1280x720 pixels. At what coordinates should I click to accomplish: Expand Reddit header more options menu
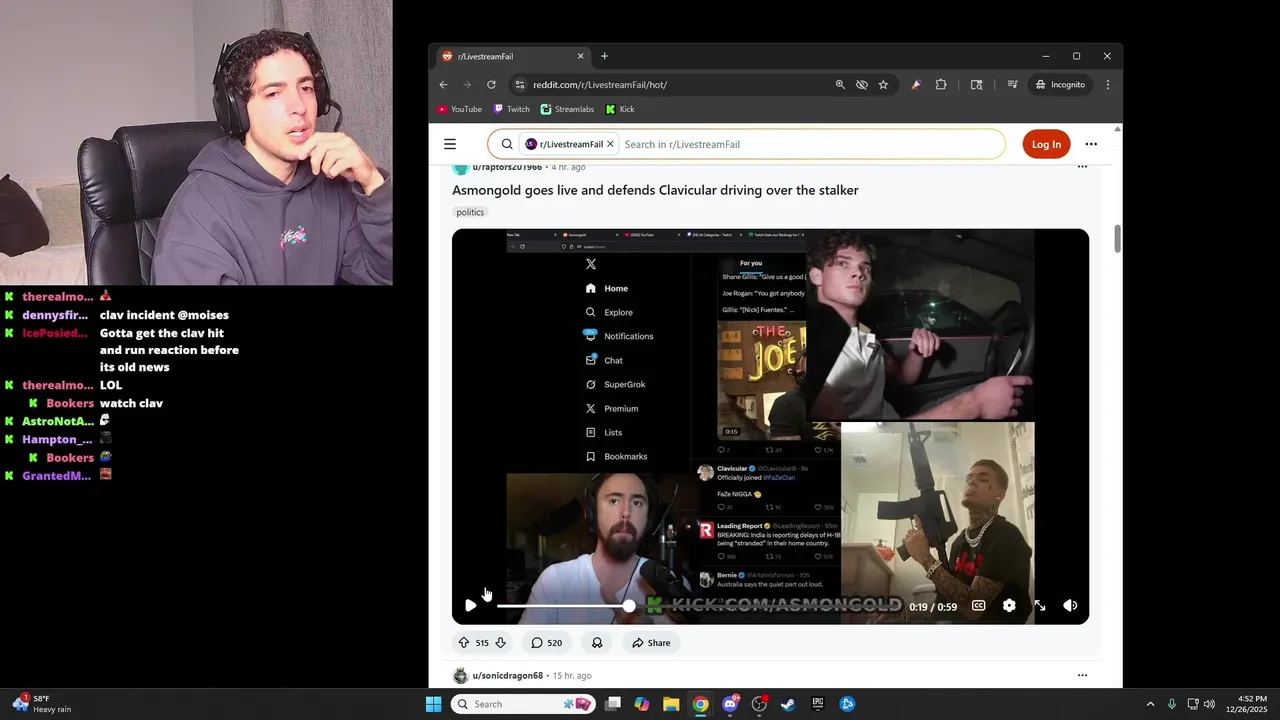tap(1091, 144)
